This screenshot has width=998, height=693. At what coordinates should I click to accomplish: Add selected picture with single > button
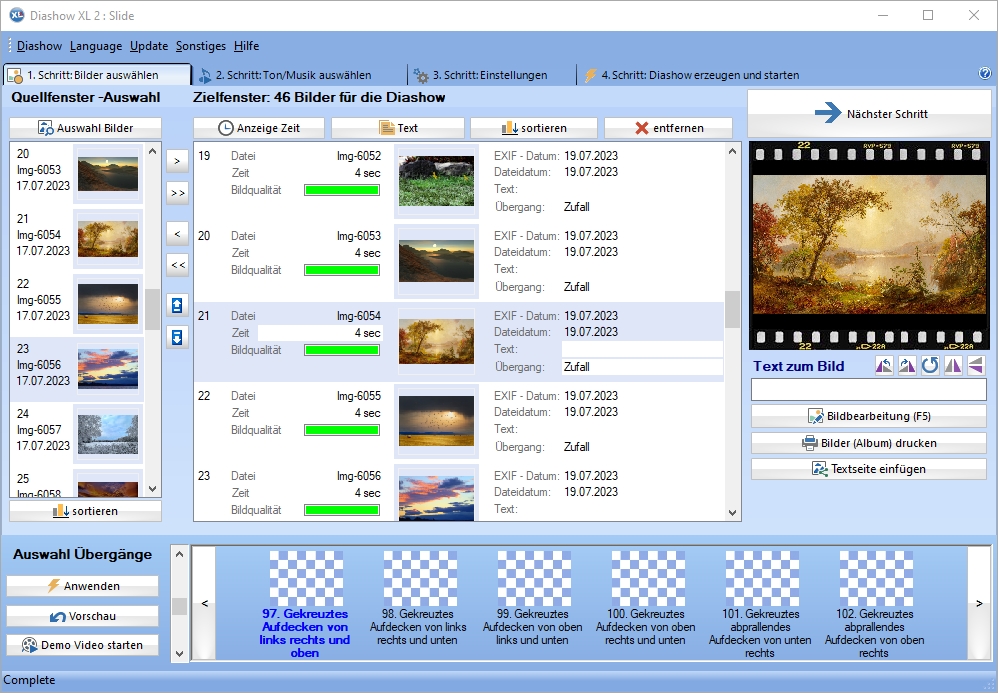pos(178,162)
